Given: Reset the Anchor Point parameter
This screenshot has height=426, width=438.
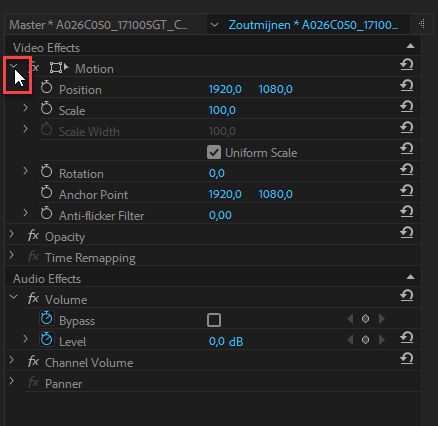Looking at the screenshot, I should coord(407,191).
